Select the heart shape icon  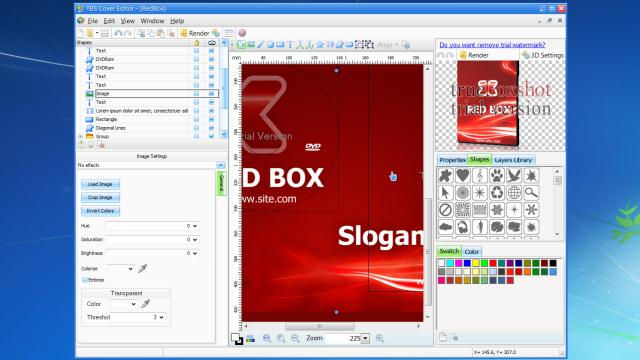[x=462, y=176]
